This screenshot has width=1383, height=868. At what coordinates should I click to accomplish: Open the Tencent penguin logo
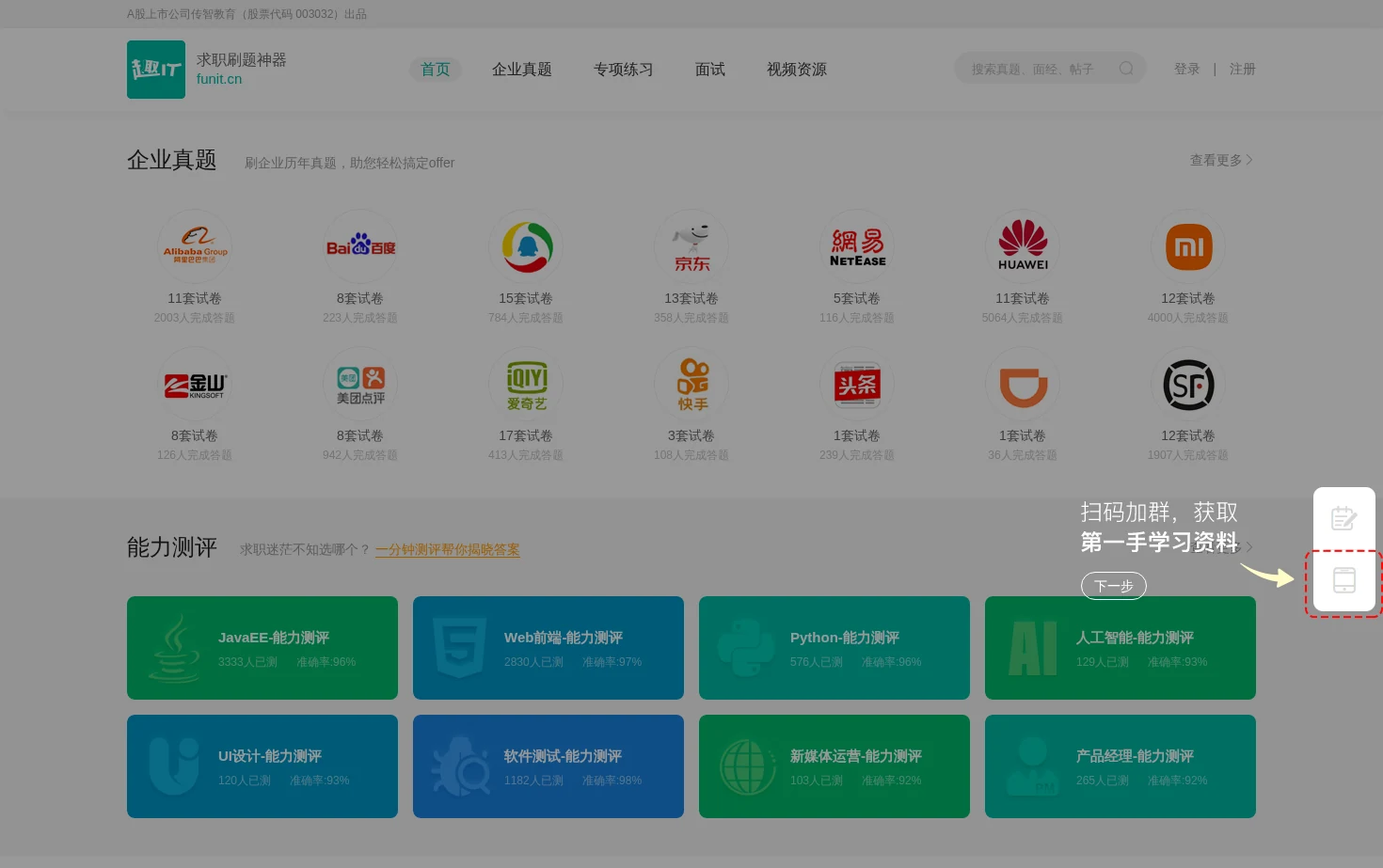click(x=526, y=246)
